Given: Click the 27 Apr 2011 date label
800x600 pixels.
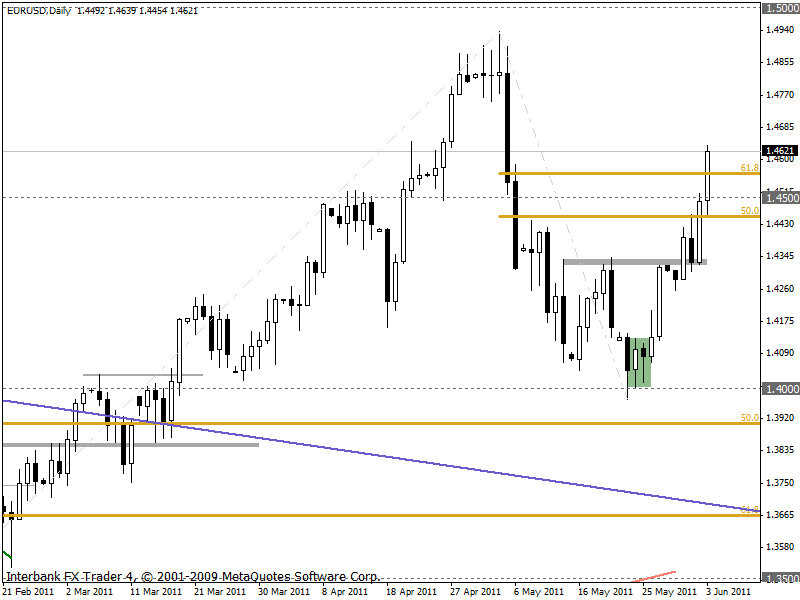Looking at the screenshot, I should [475, 592].
